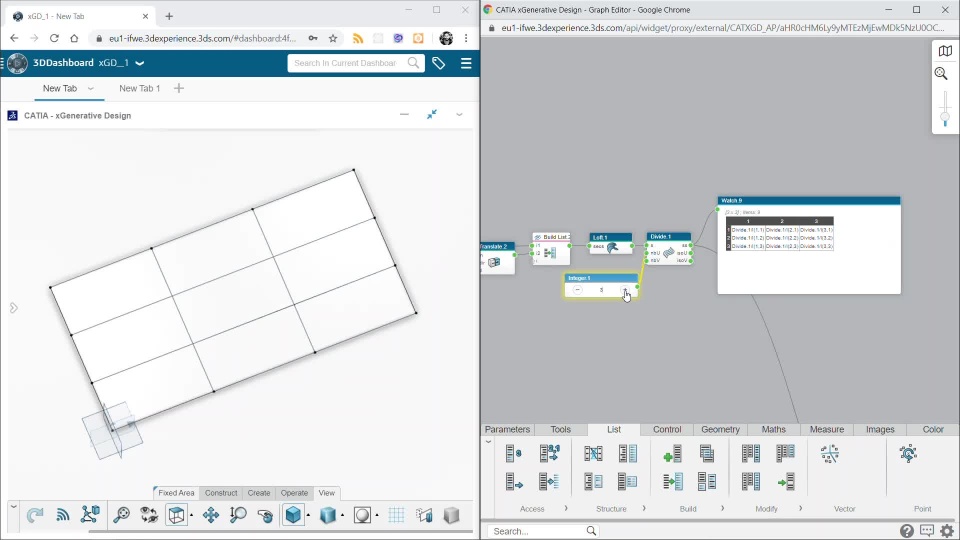The image size is (960, 540).
Task: Open graph editor feedback chat icon
Action: [x=927, y=531]
